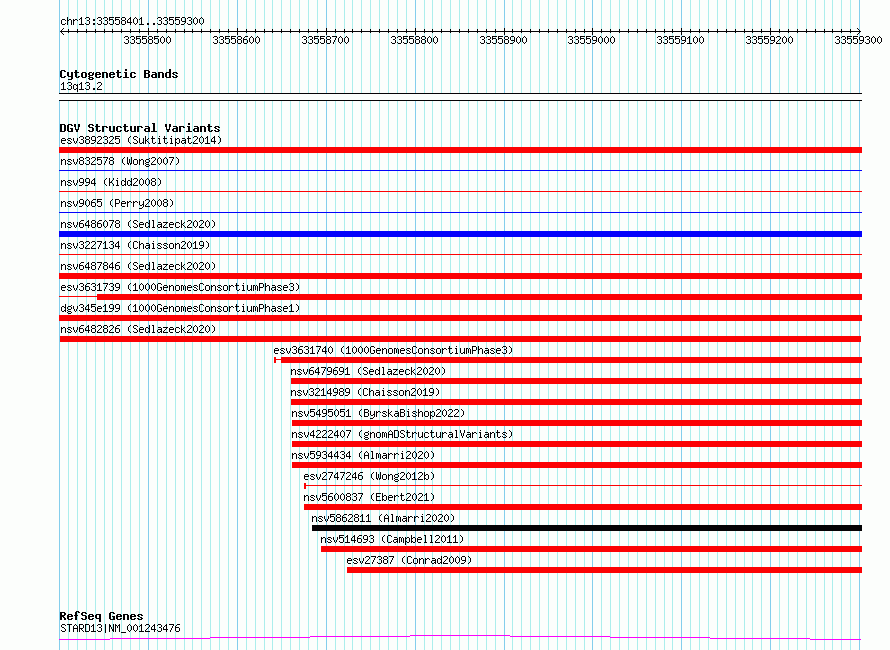Open the nsv6479691 (Sedlazeck2020) label
The height and width of the screenshot is (650, 890).
[368, 371]
